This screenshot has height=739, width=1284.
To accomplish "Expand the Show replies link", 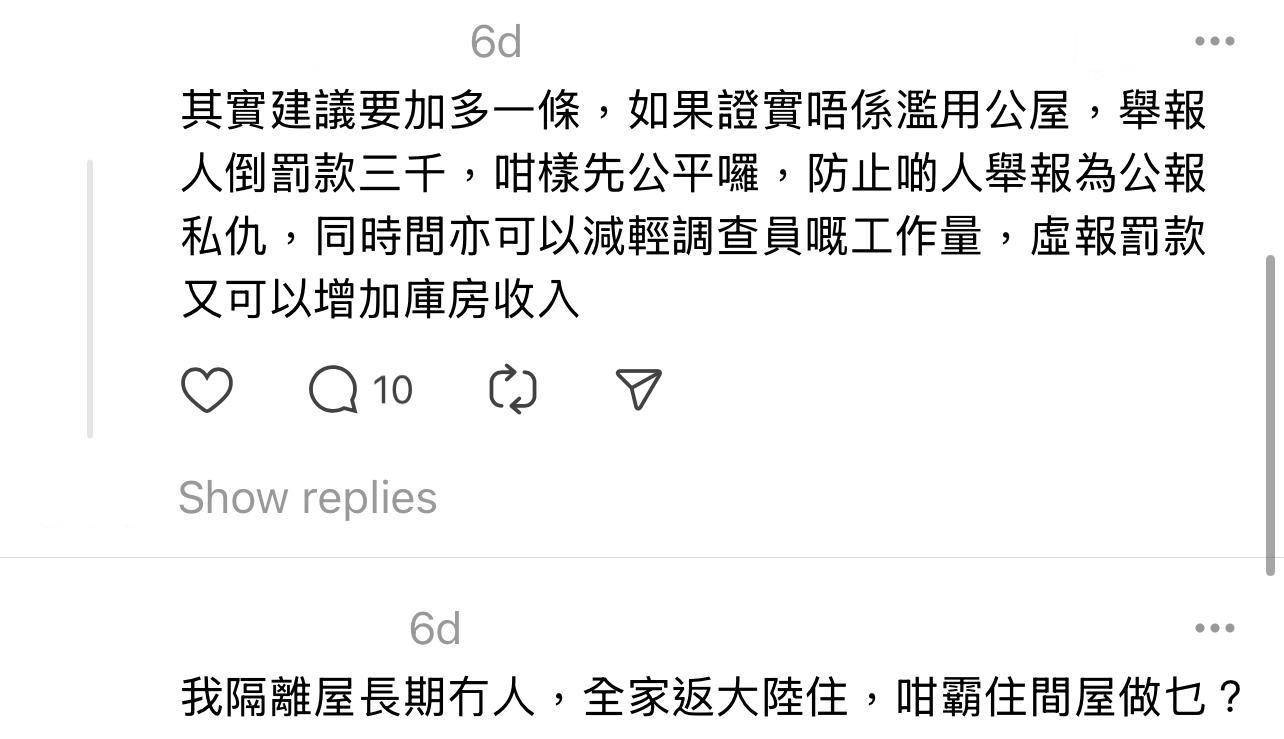I will [307, 498].
